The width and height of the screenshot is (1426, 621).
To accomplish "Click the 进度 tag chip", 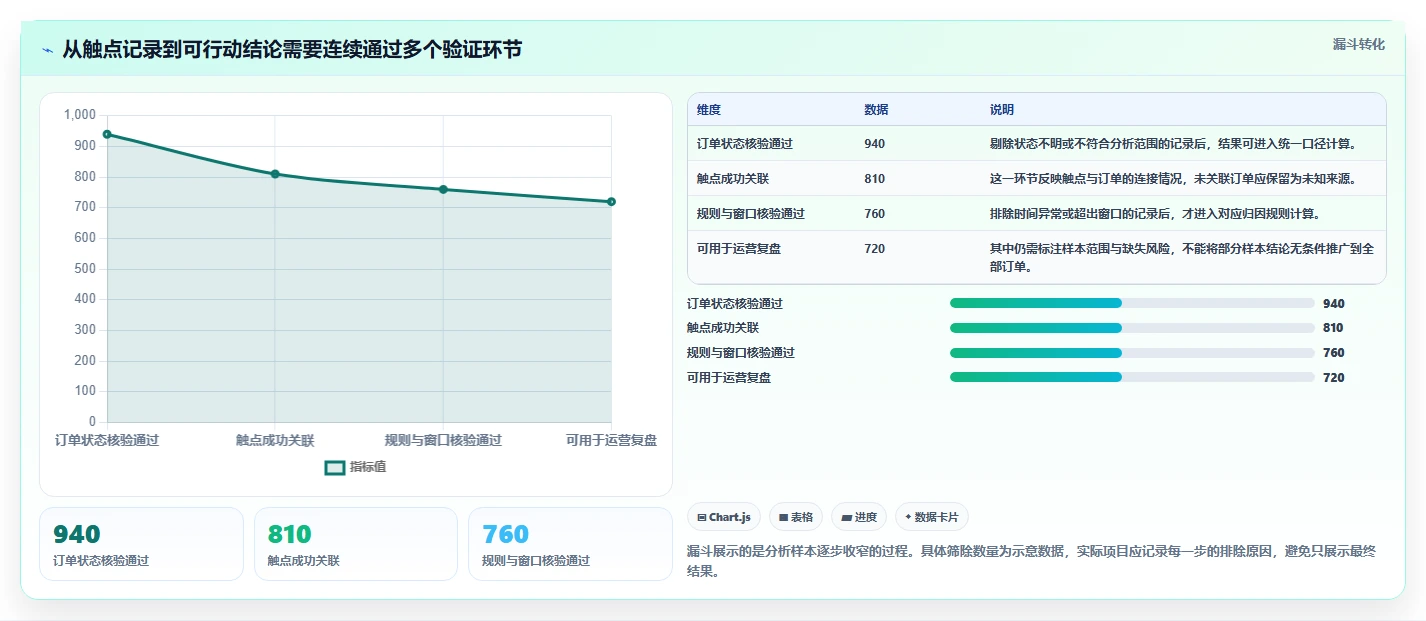I will tap(859, 517).
